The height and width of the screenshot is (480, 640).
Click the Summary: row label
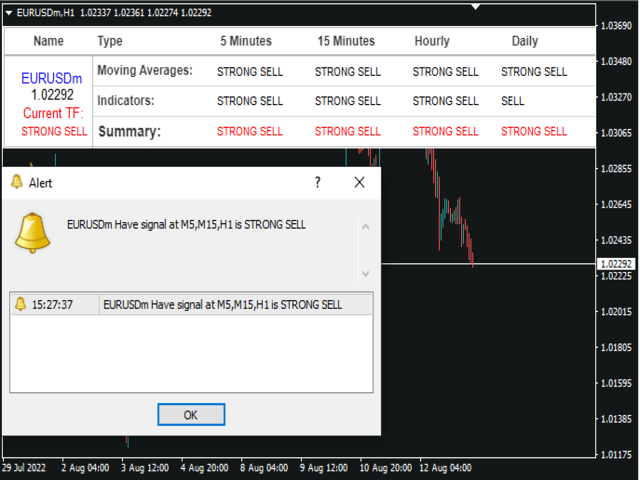coord(130,131)
